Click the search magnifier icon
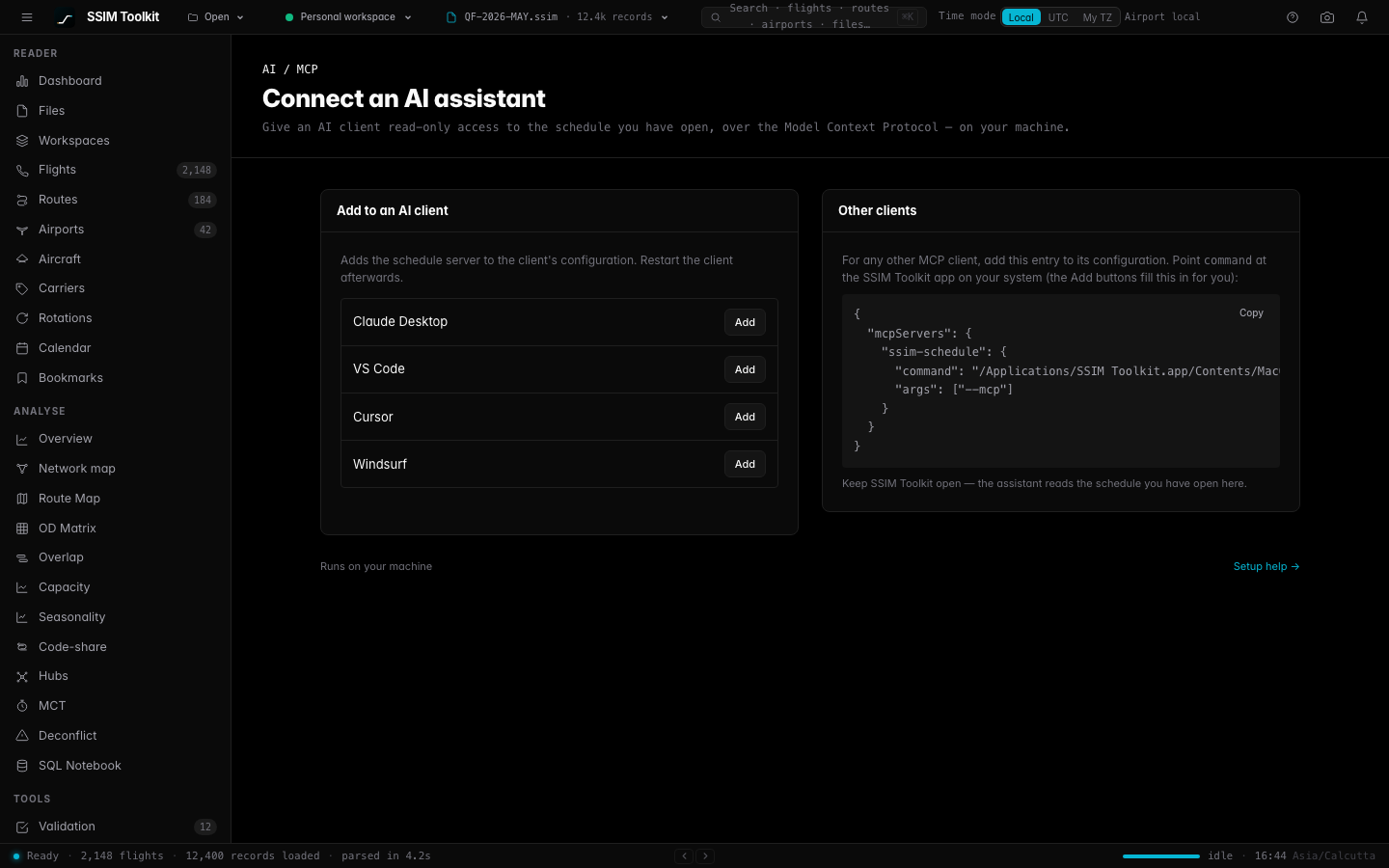This screenshot has height=868, width=1389. 716,17
